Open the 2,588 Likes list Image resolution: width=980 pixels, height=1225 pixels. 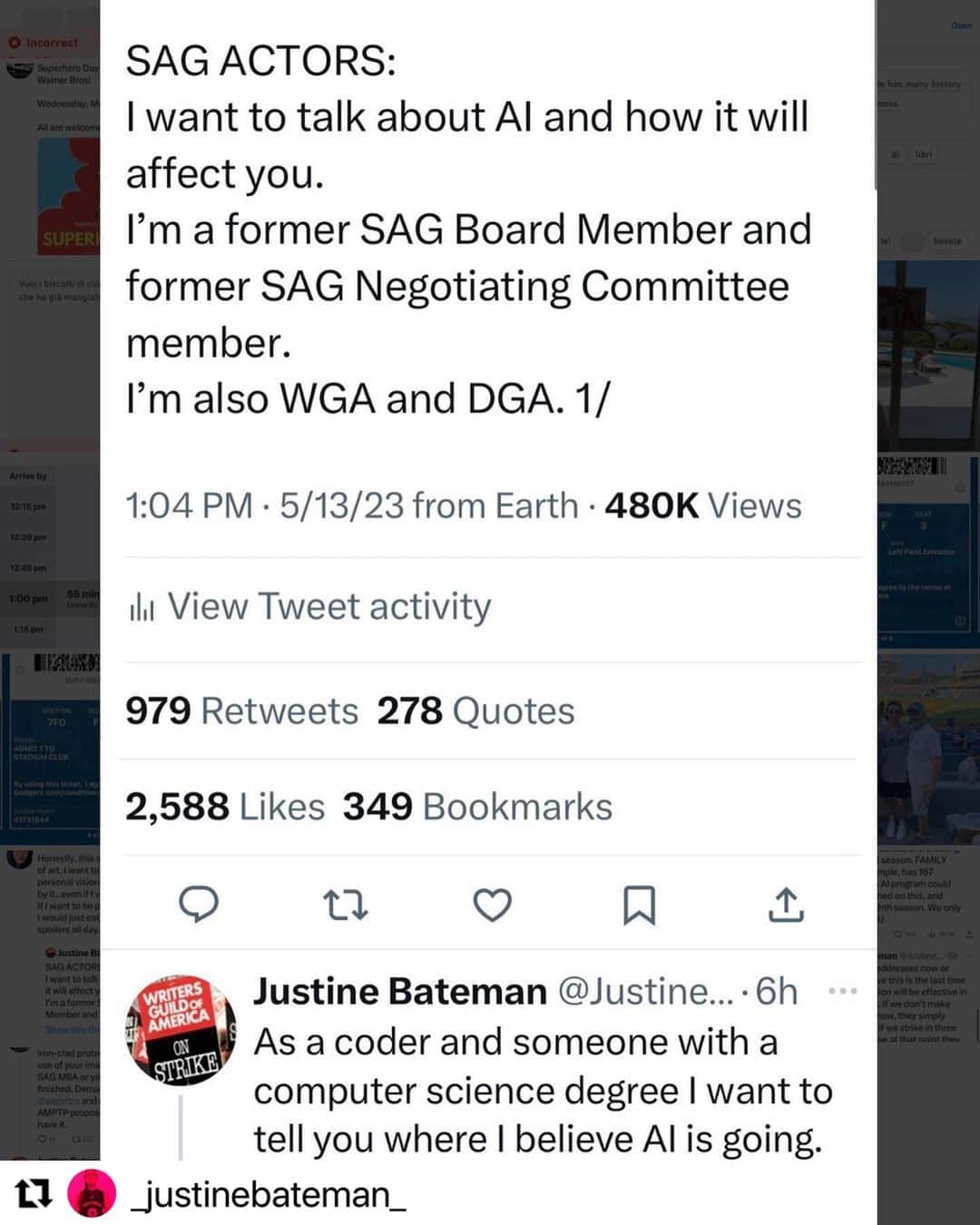[x=225, y=807]
